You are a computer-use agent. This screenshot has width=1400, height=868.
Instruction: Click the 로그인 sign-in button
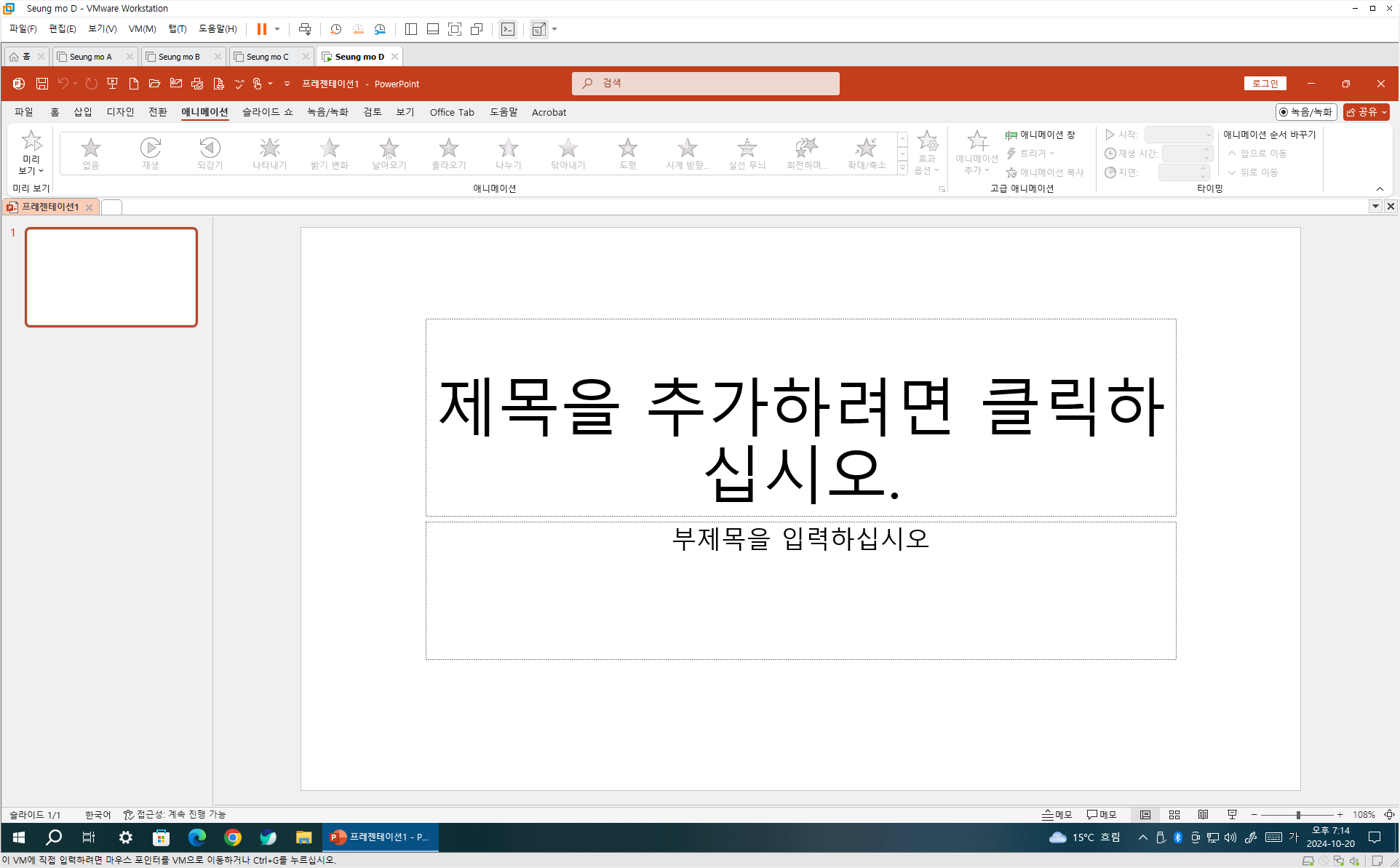tap(1265, 84)
